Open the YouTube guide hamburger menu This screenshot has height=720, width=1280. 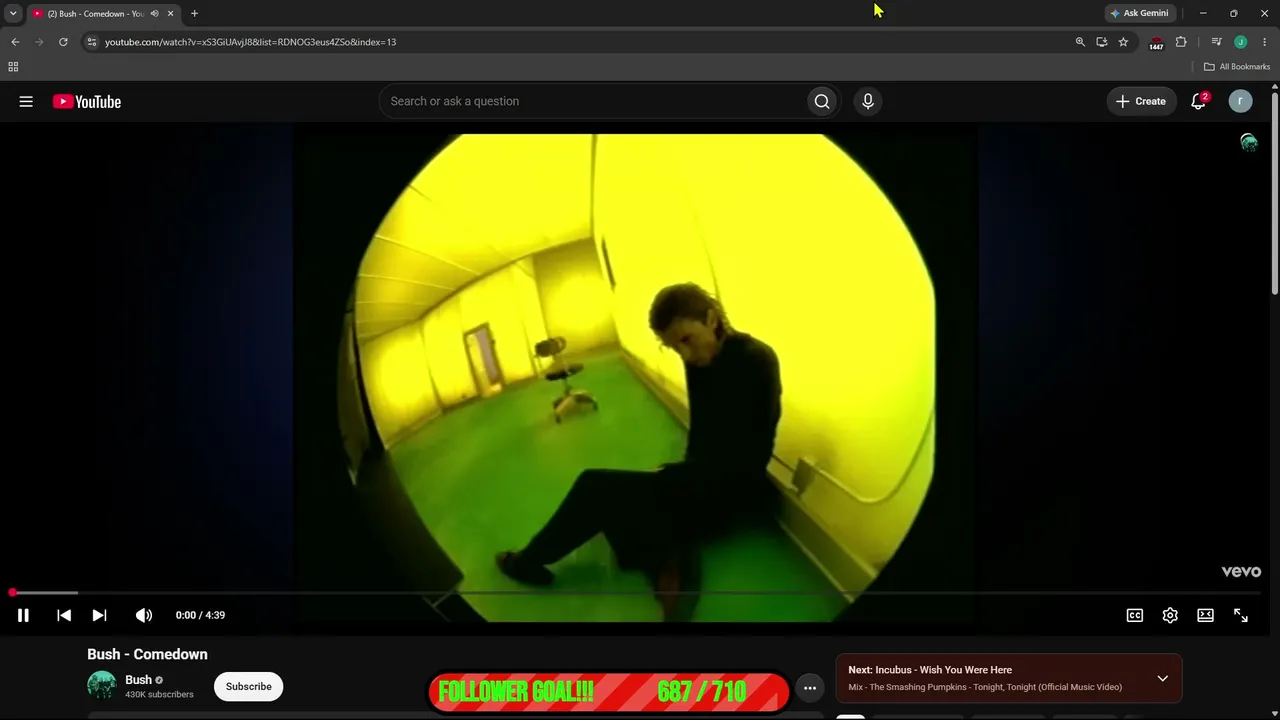click(26, 101)
